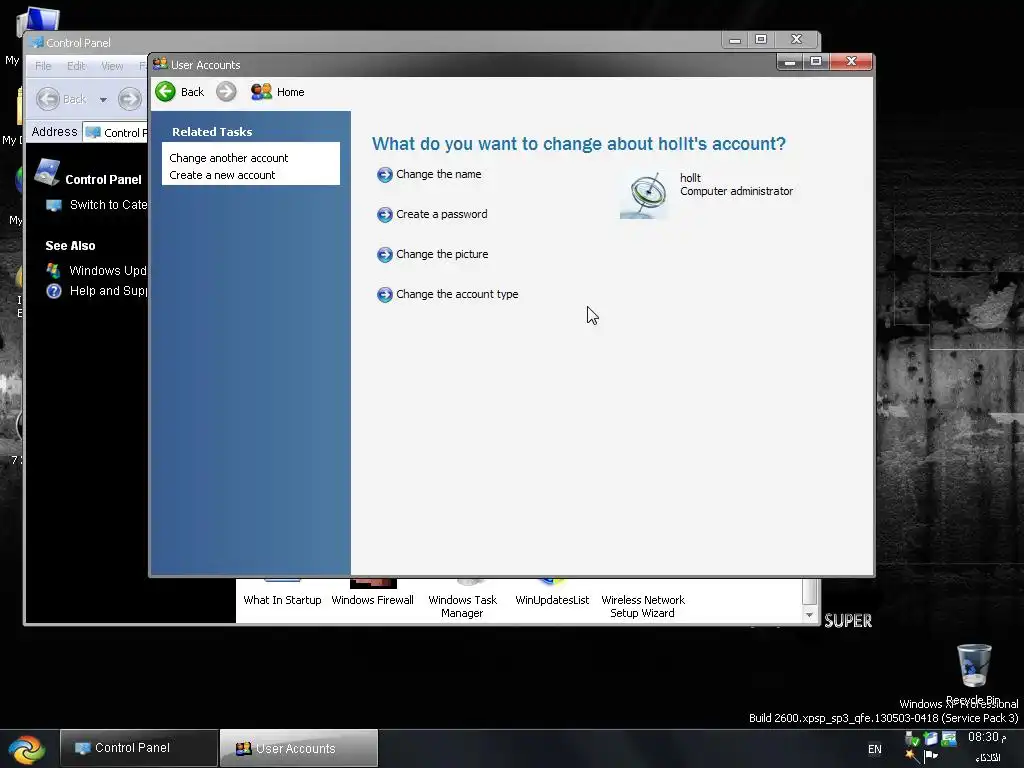Click Change another account task
The height and width of the screenshot is (768, 1024).
click(x=229, y=158)
